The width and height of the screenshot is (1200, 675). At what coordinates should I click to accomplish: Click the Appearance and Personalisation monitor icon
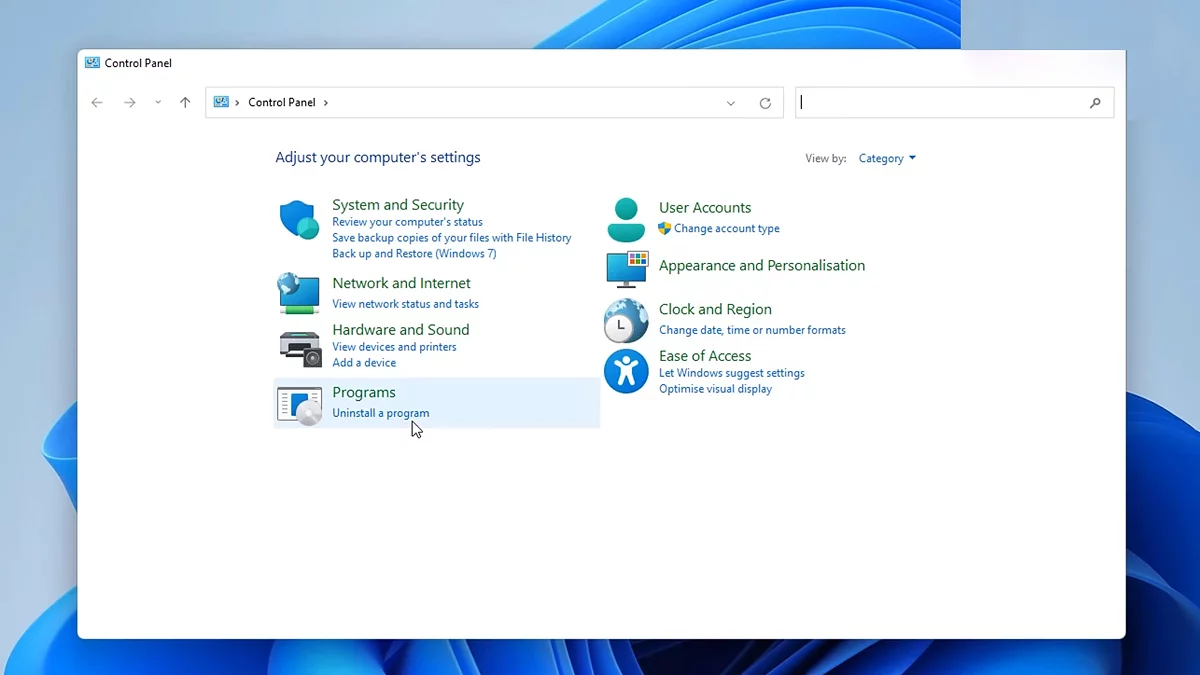click(x=627, y=268)
